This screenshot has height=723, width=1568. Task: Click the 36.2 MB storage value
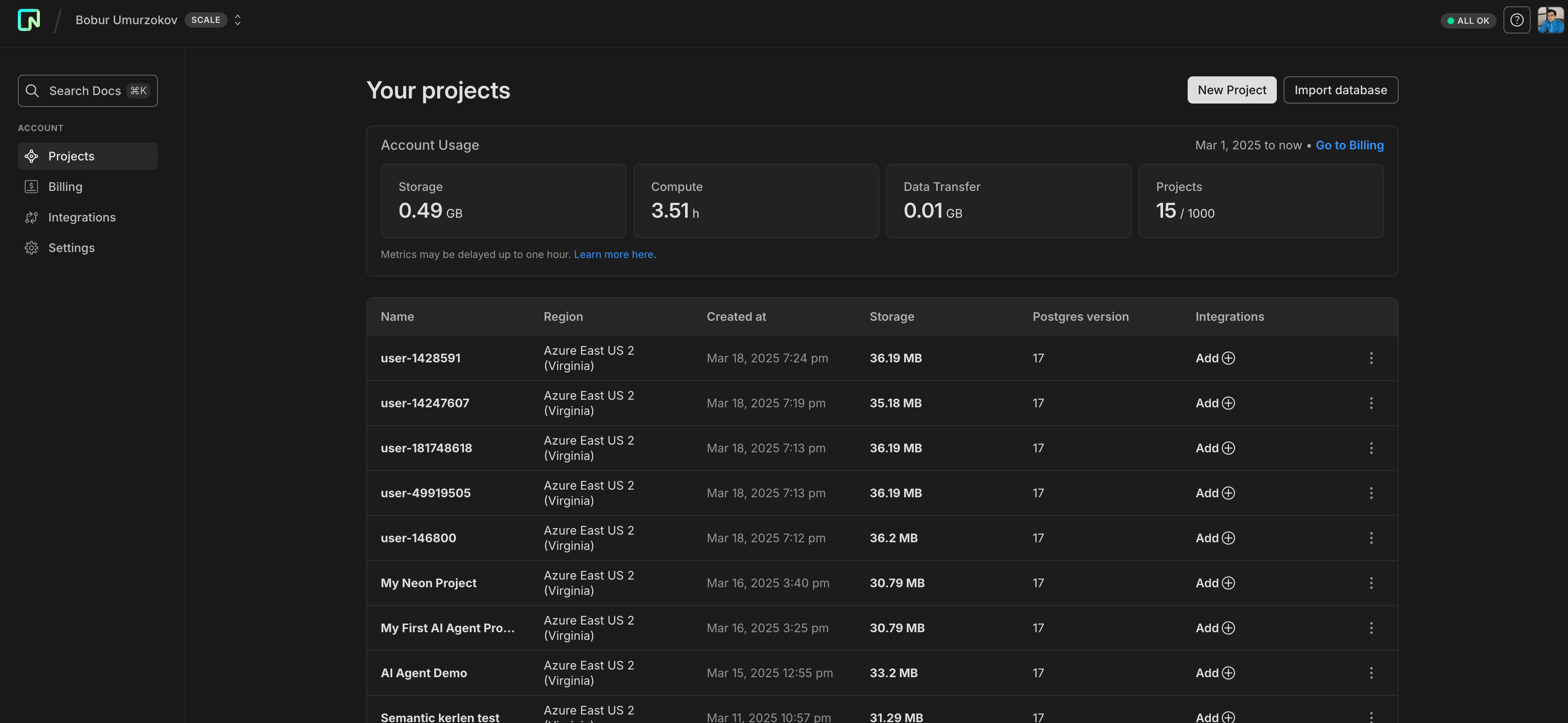(894, 538)
